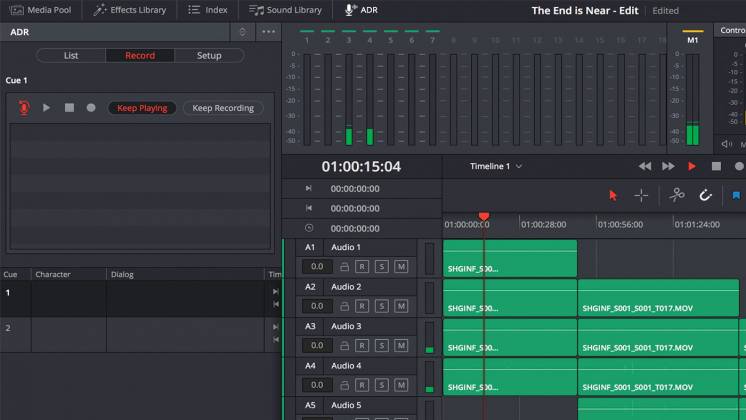The height and width of the screenshot is (420, 746).
Task: Click Audio 2 volume value 0.0
Action: coord(317,306)
